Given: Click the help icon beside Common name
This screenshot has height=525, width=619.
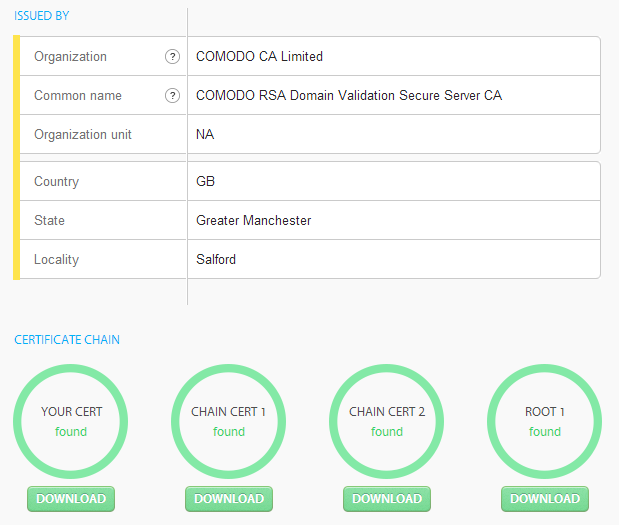Looking at the screenshot, I should [x=172, y=96].
